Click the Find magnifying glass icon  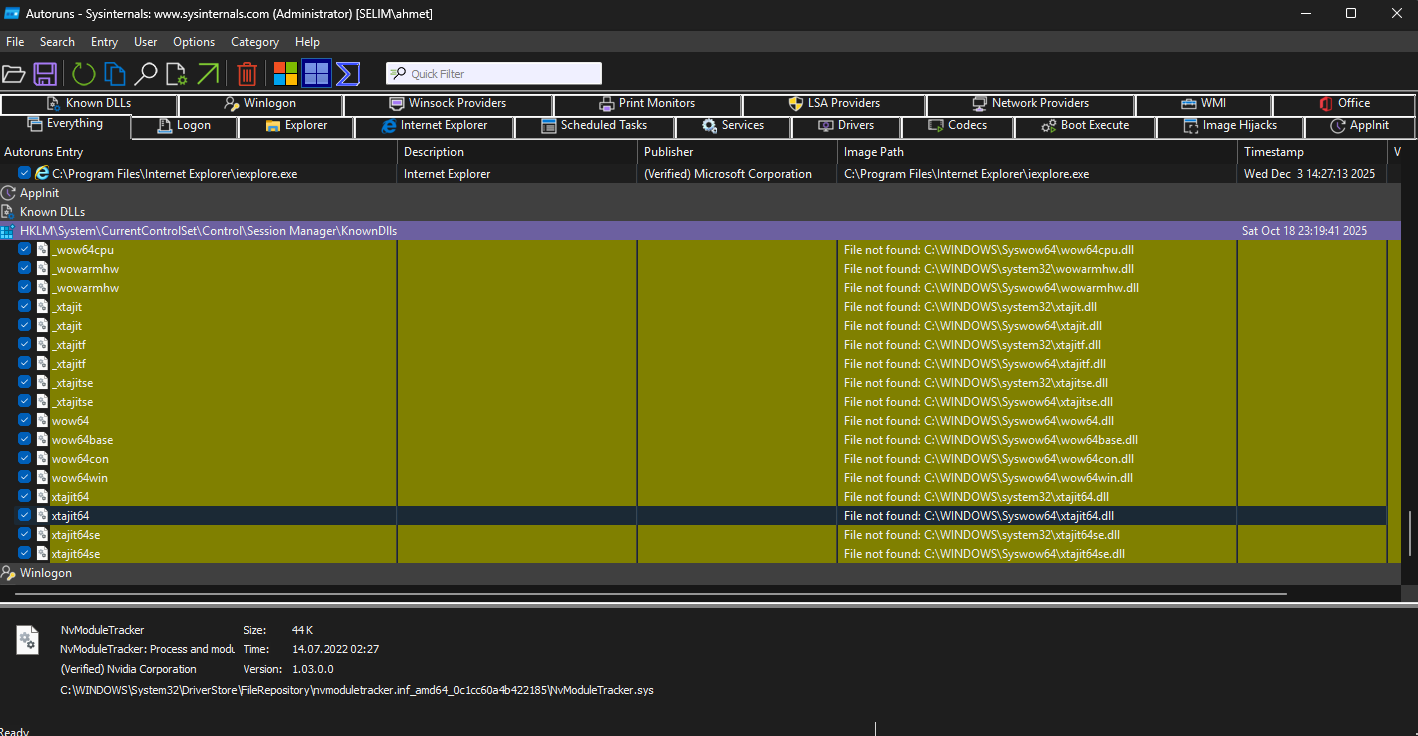point(146,74)
